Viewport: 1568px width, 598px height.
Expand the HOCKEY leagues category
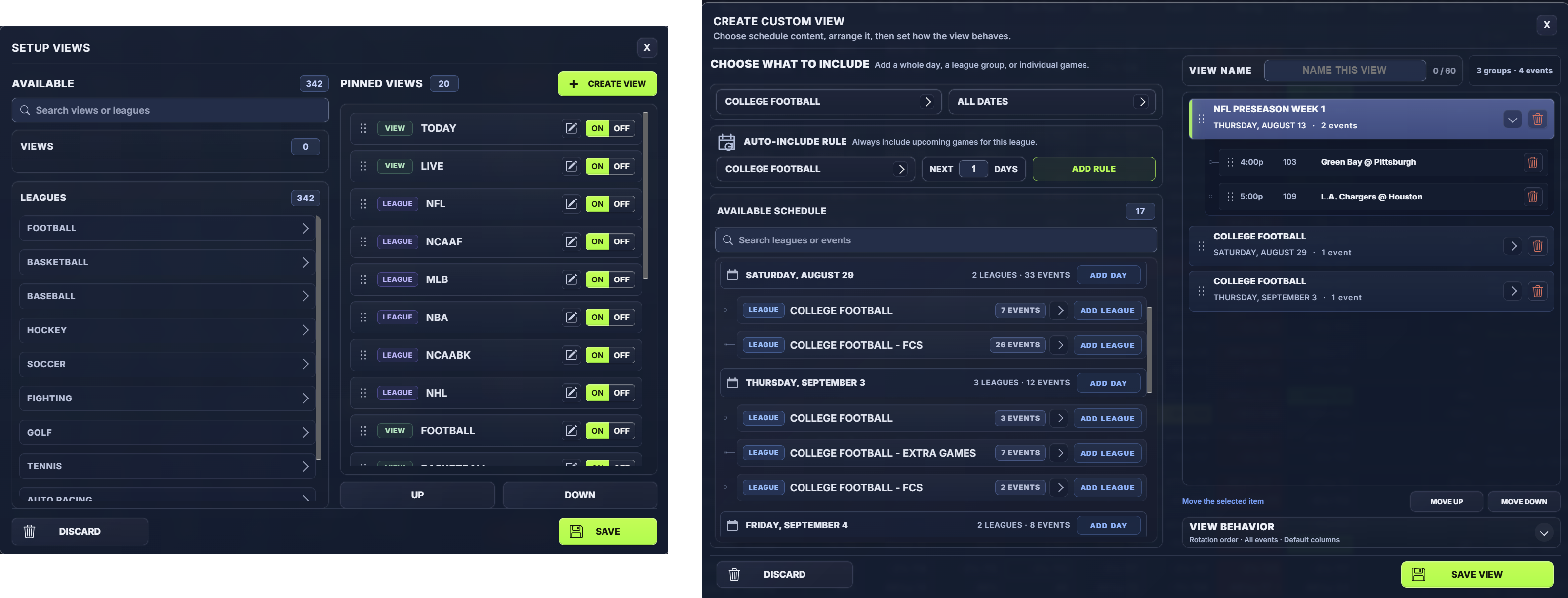(x=167, y=330)
